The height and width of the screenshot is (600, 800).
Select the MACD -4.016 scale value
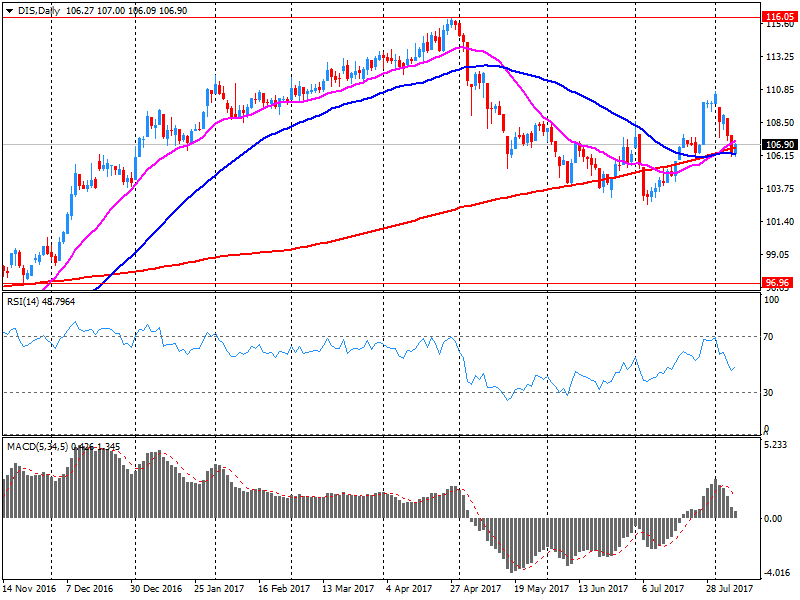(x=776, y=573)
